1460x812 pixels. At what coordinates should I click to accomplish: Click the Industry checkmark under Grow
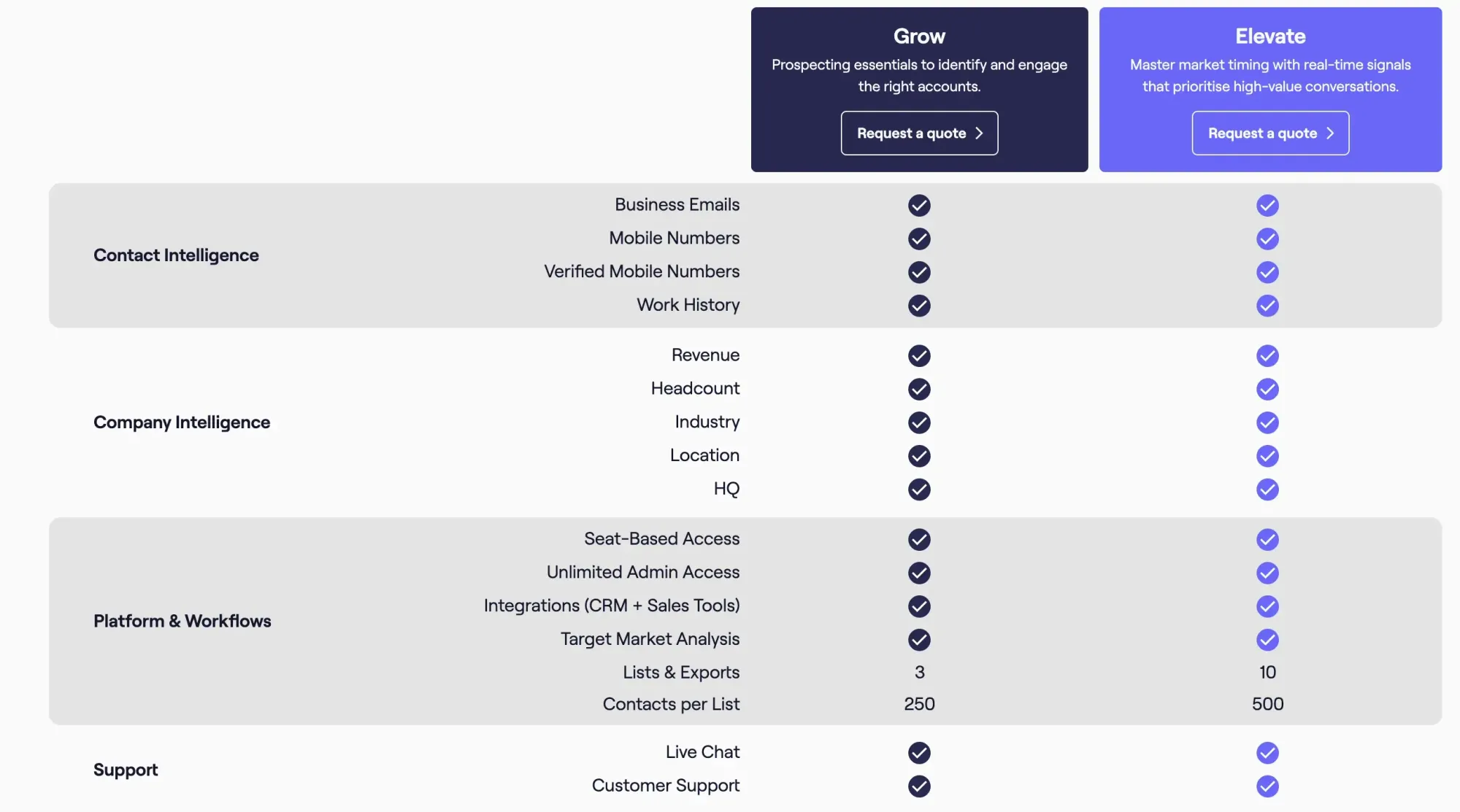(x=919, y=423)
